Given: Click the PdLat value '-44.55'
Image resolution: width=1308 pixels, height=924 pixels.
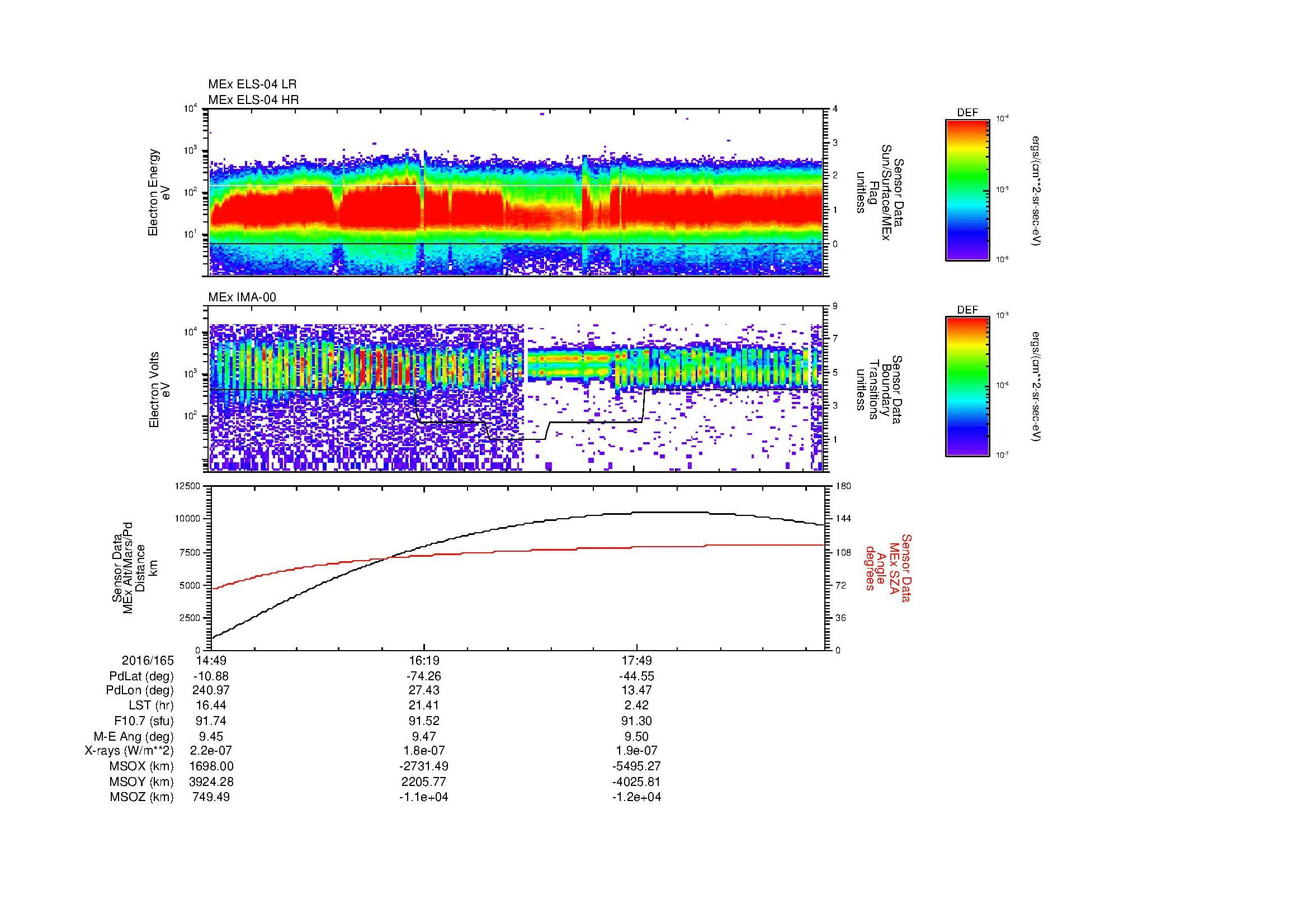Looking at the screenshot, I should 637,676.
